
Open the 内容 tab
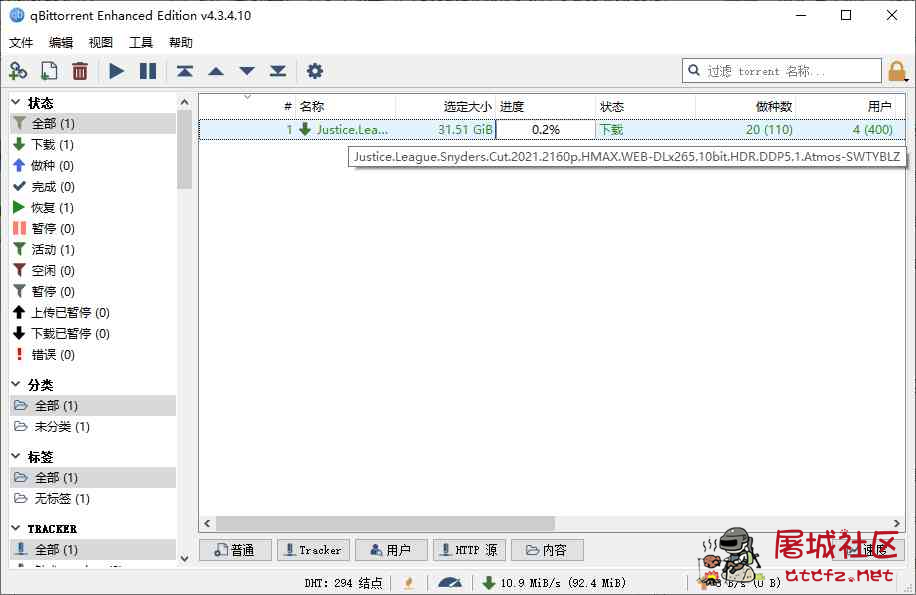(x=547, y=550)
